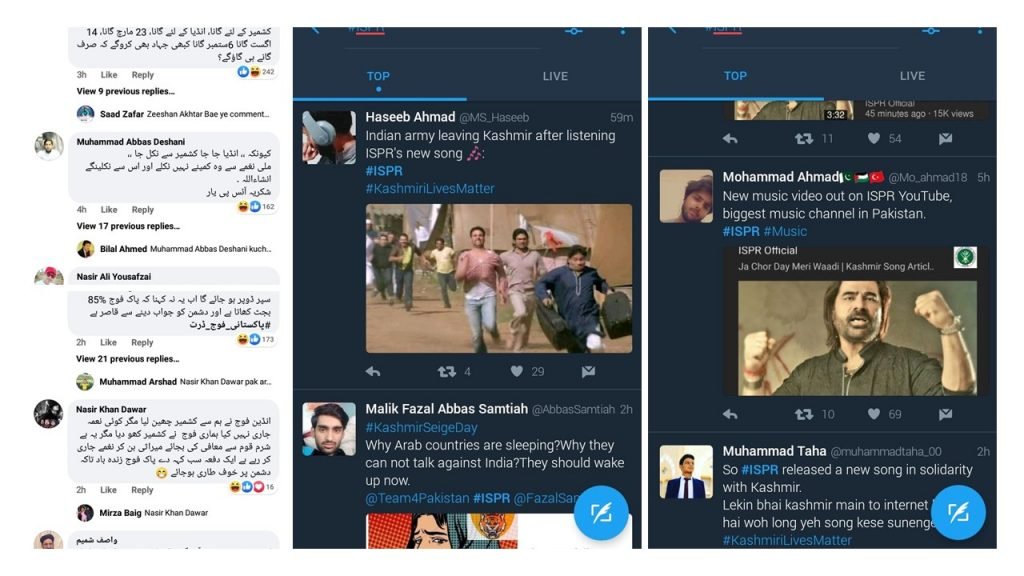Viewport: 1024px width, 576px height.
Task: Send Haseeb Ahmad's tweet via message icon
Action: click(x=588, y=372)
